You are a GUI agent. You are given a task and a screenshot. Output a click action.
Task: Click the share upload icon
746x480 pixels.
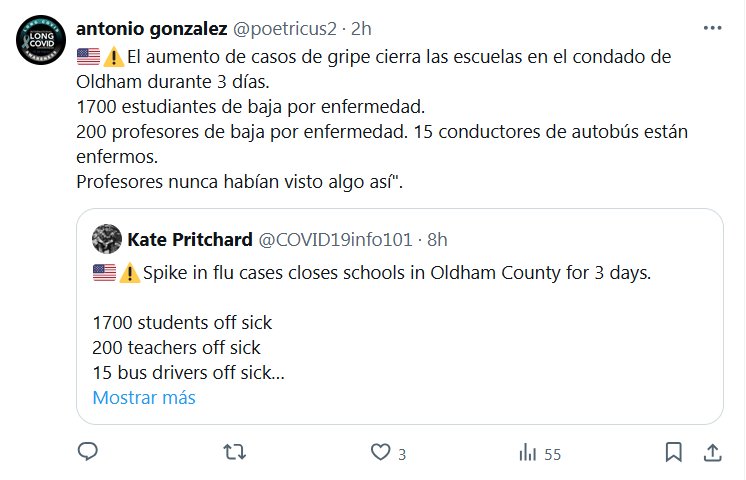pyautogui.click(x=712, y=453)
